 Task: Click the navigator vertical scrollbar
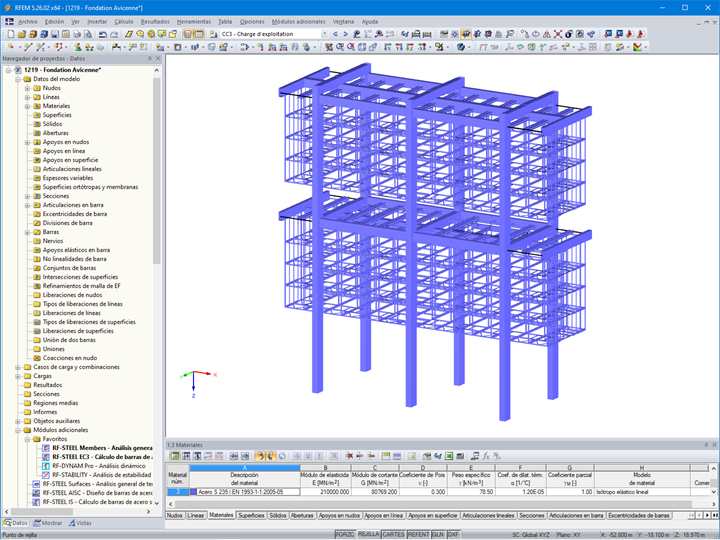157,170
